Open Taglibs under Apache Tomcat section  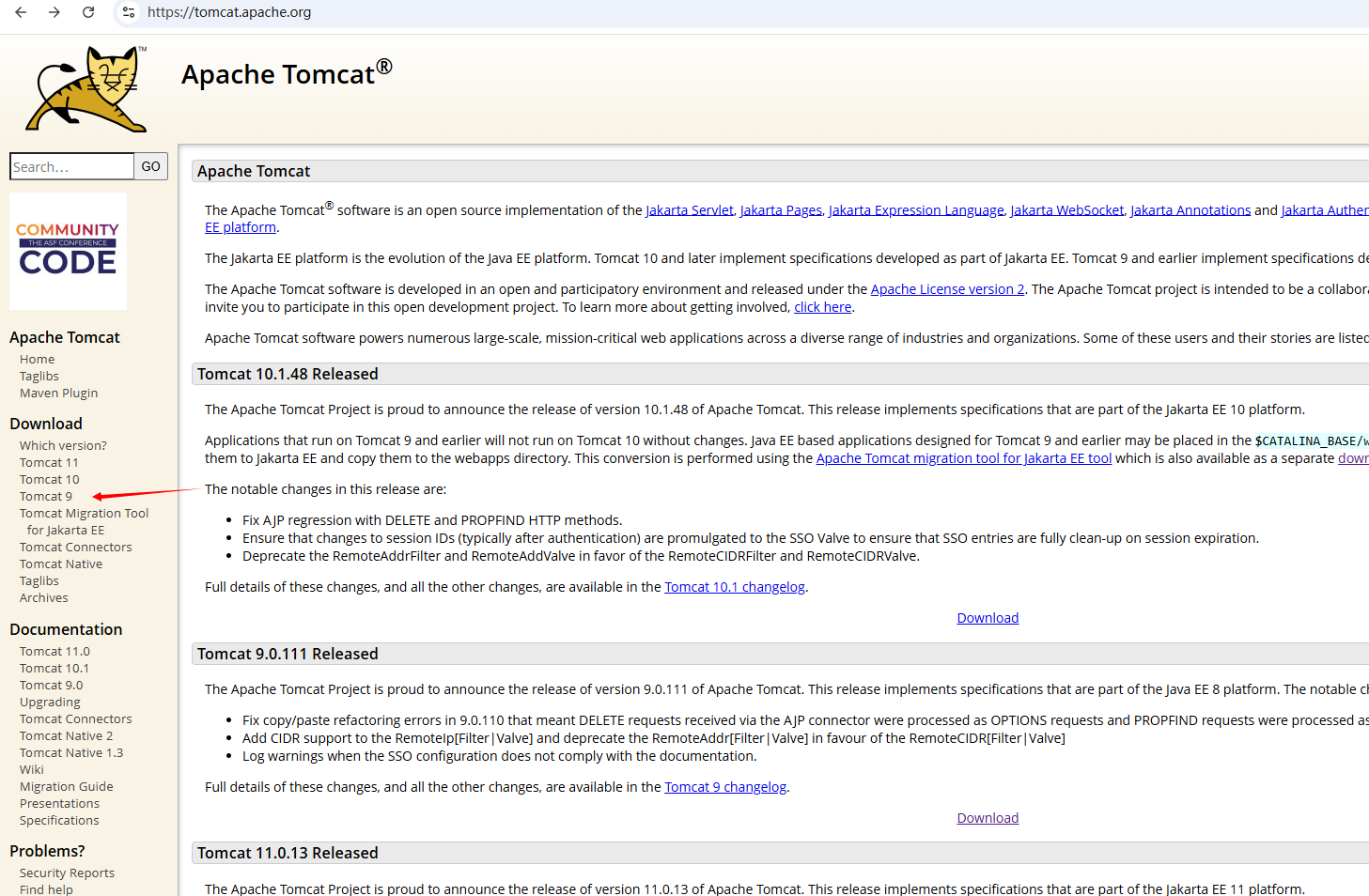39,377
